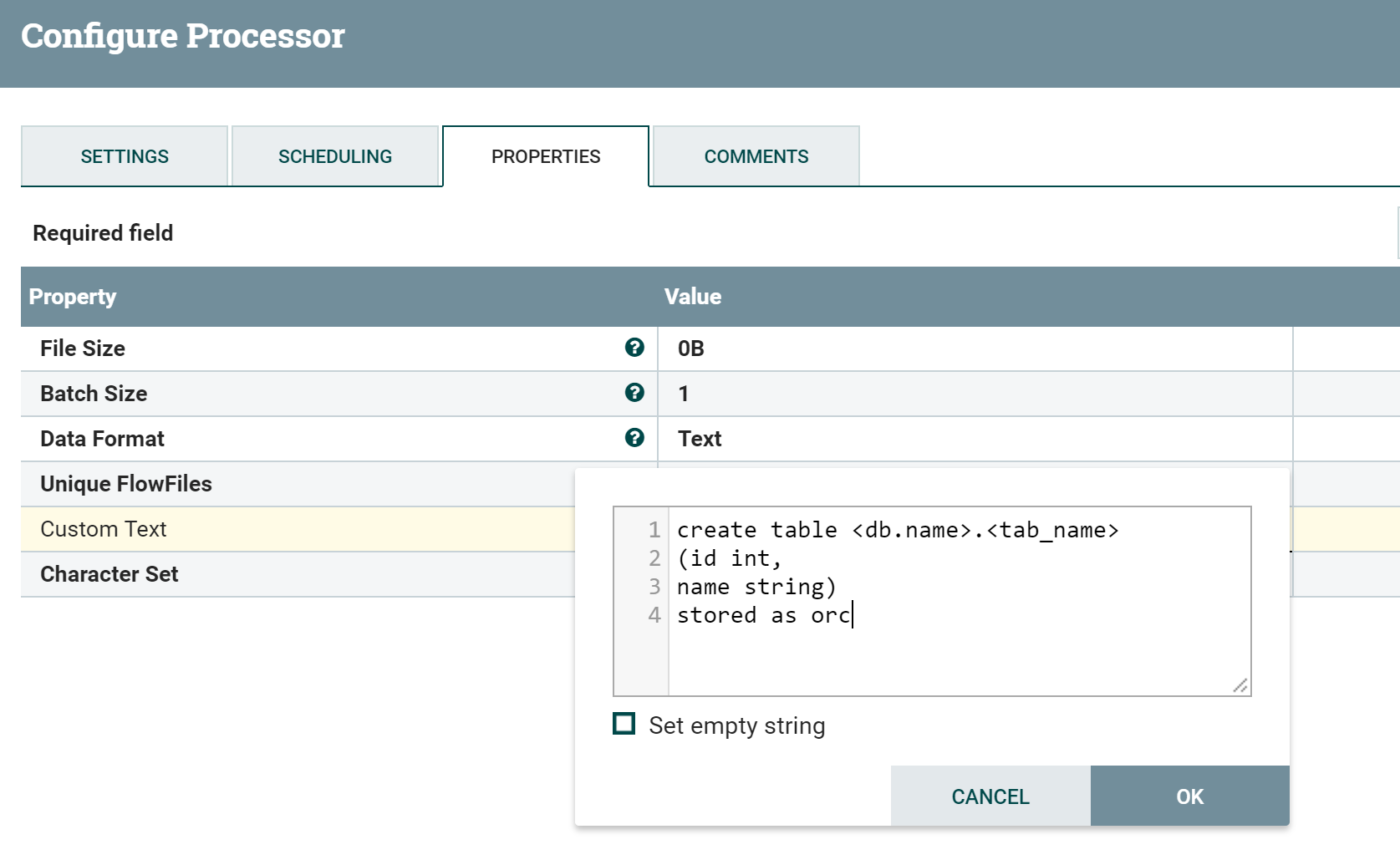Open the Settings tab
Screen dimensions: 1400x860
125,156
